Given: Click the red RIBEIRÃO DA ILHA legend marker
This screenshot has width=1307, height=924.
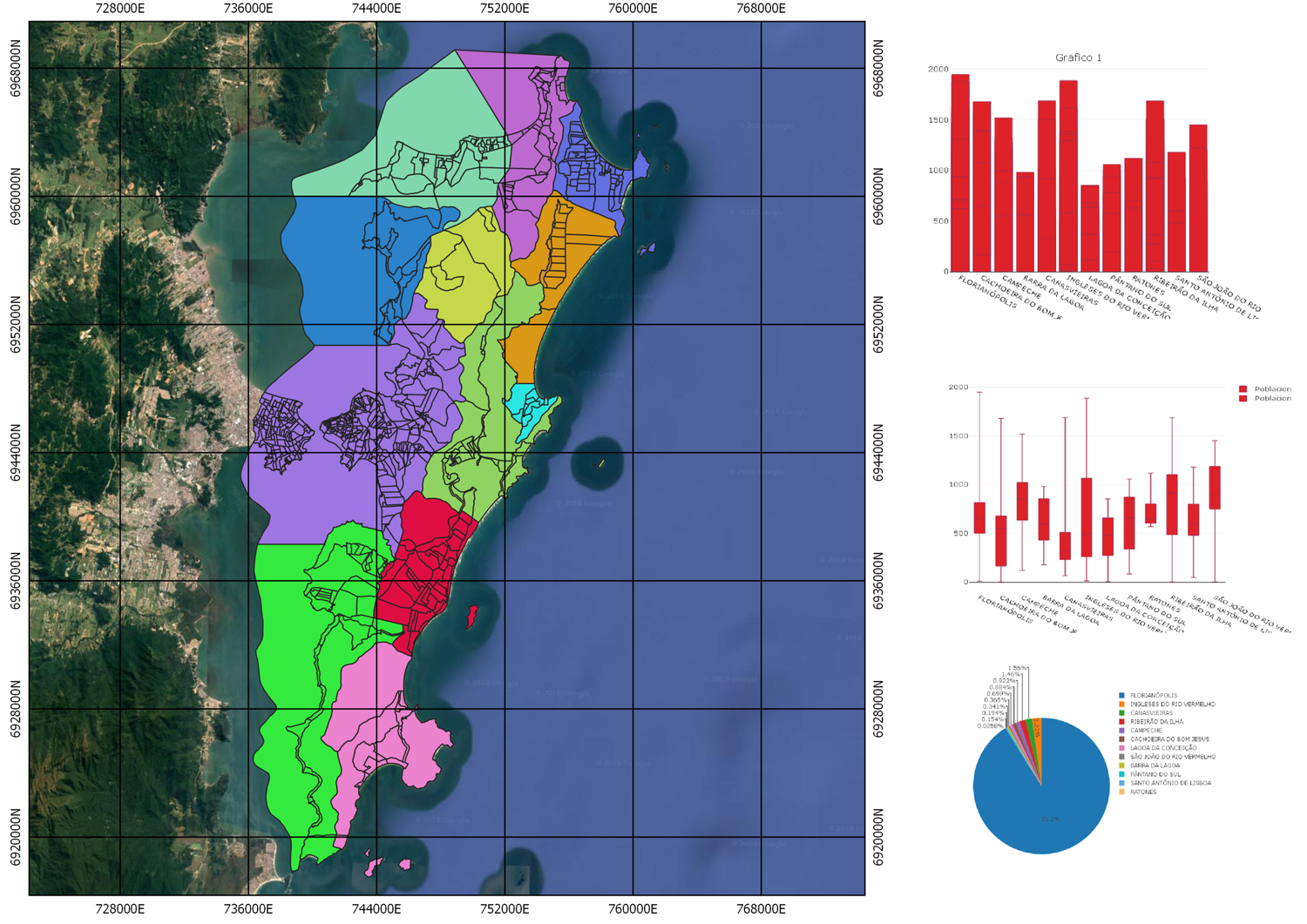Looking at the screenshot, I should click(1121, 721).
